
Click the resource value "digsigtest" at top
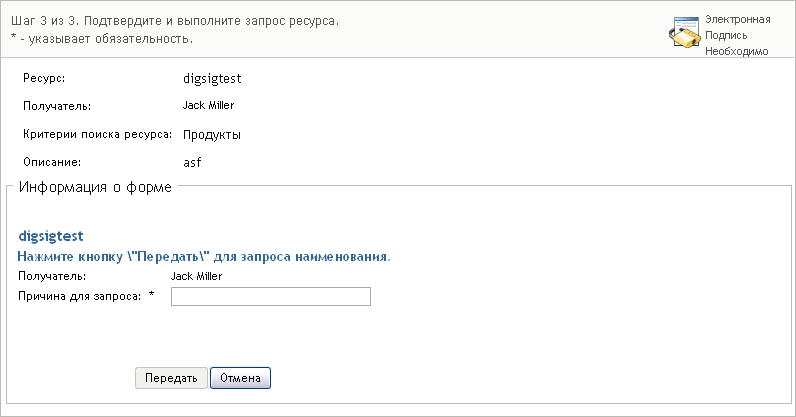pos(214,77)
